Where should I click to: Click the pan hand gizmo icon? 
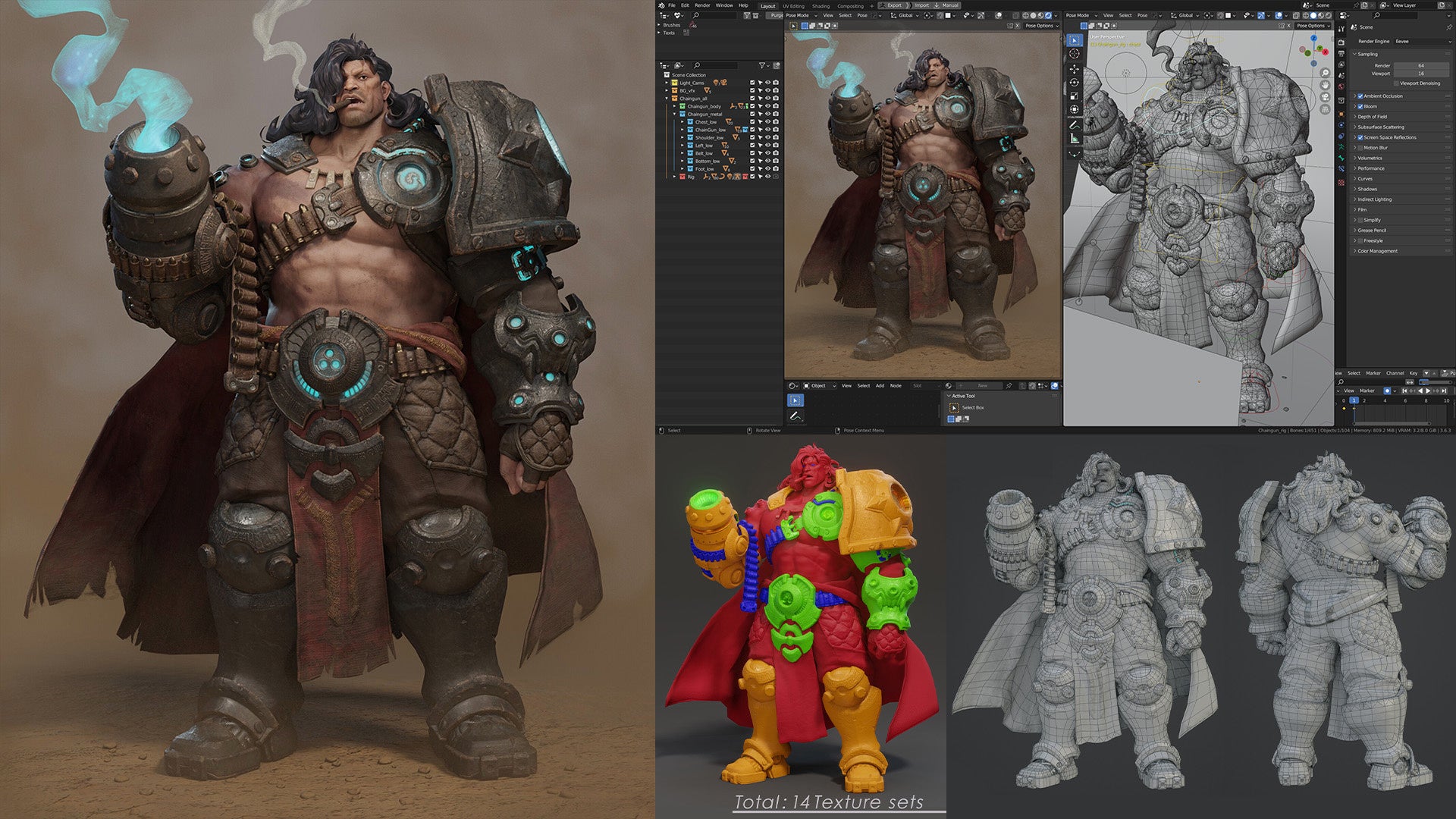point(1325,85)
